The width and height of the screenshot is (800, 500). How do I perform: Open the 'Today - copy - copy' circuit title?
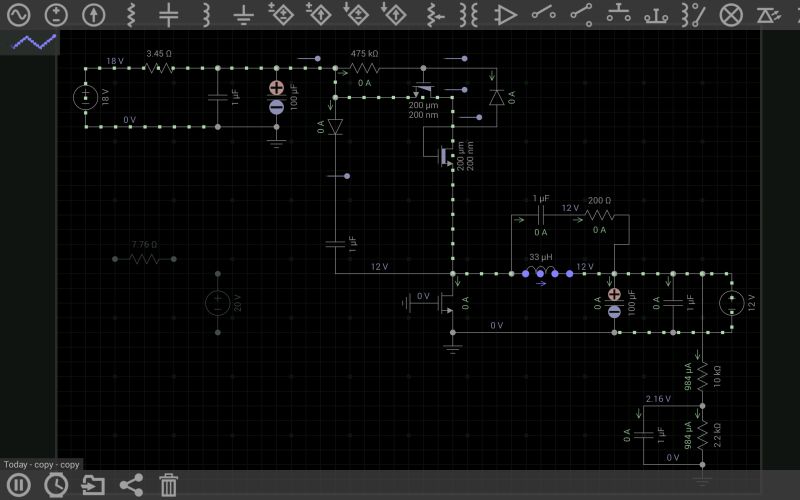click(41, 464)
